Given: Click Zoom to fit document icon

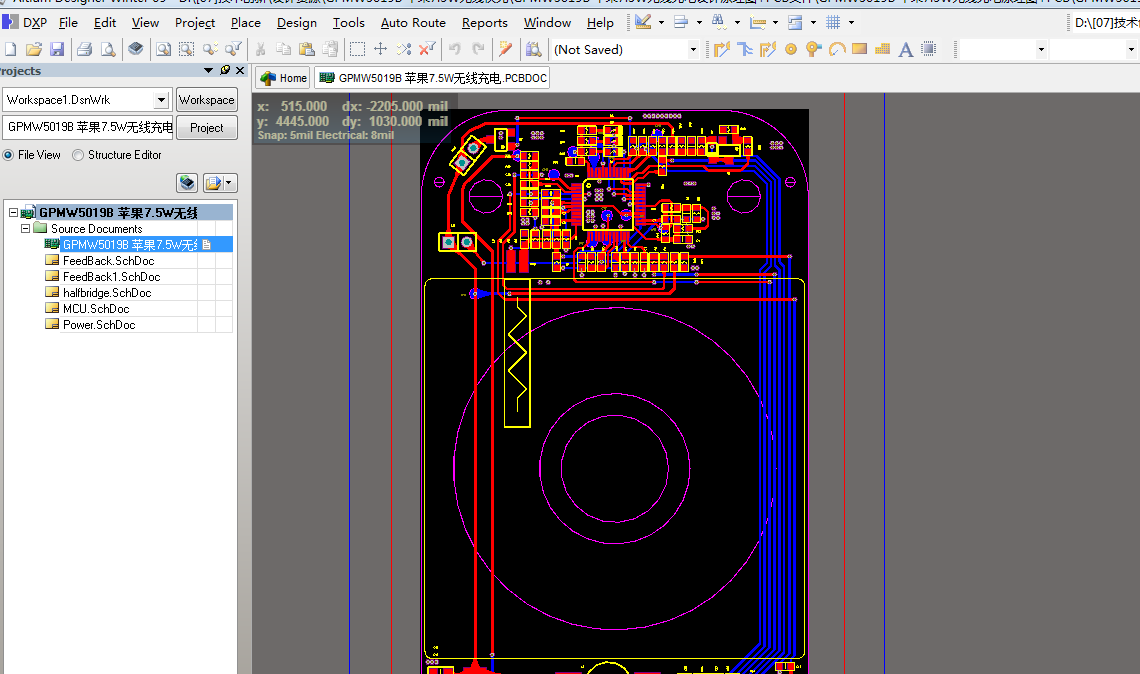Looking at the screenshot, I should pyautogui.click(x=164, y=49).
